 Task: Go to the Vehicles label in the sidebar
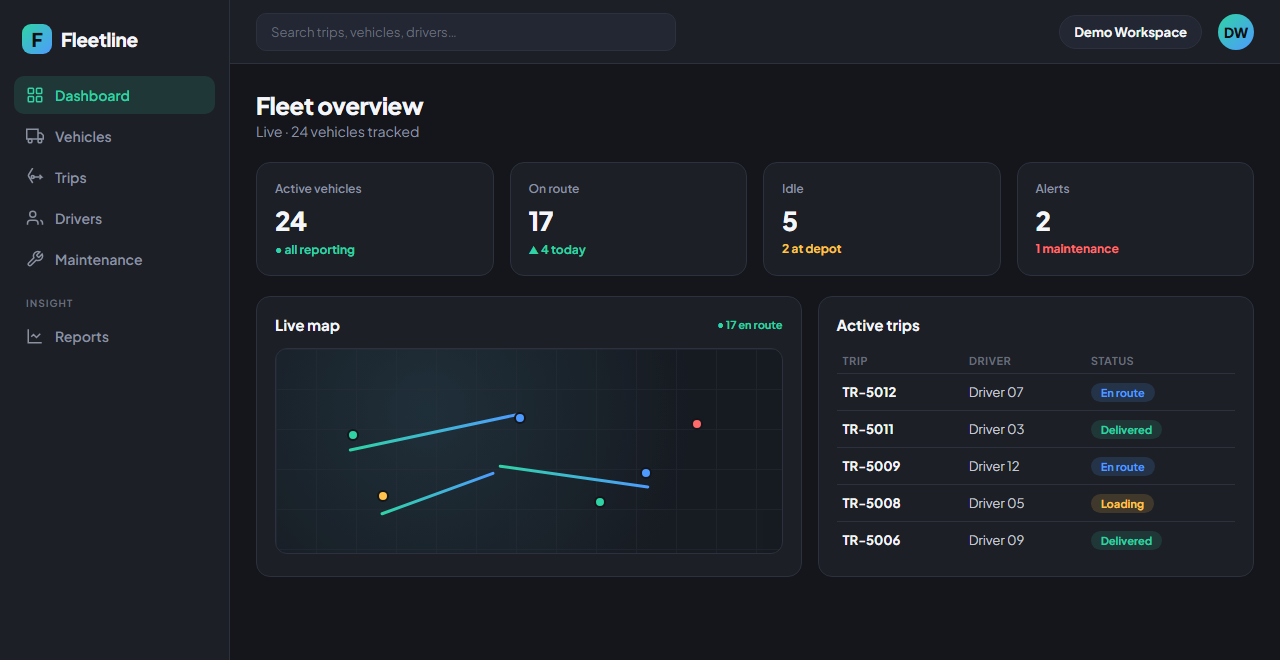pyautogui.click(x=83, y=136)
